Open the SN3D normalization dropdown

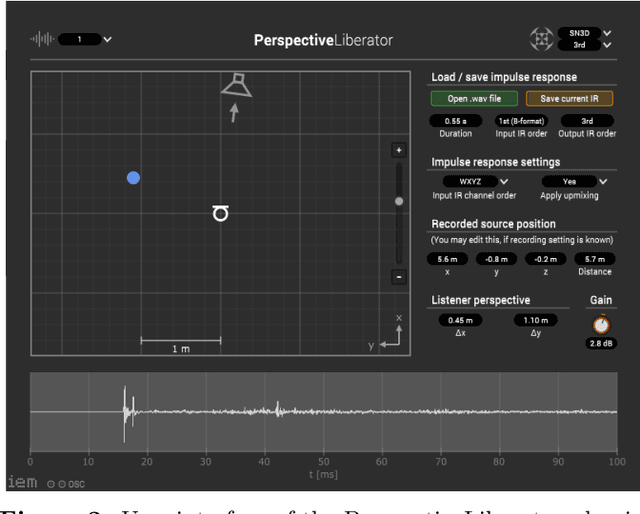point(579,33)
